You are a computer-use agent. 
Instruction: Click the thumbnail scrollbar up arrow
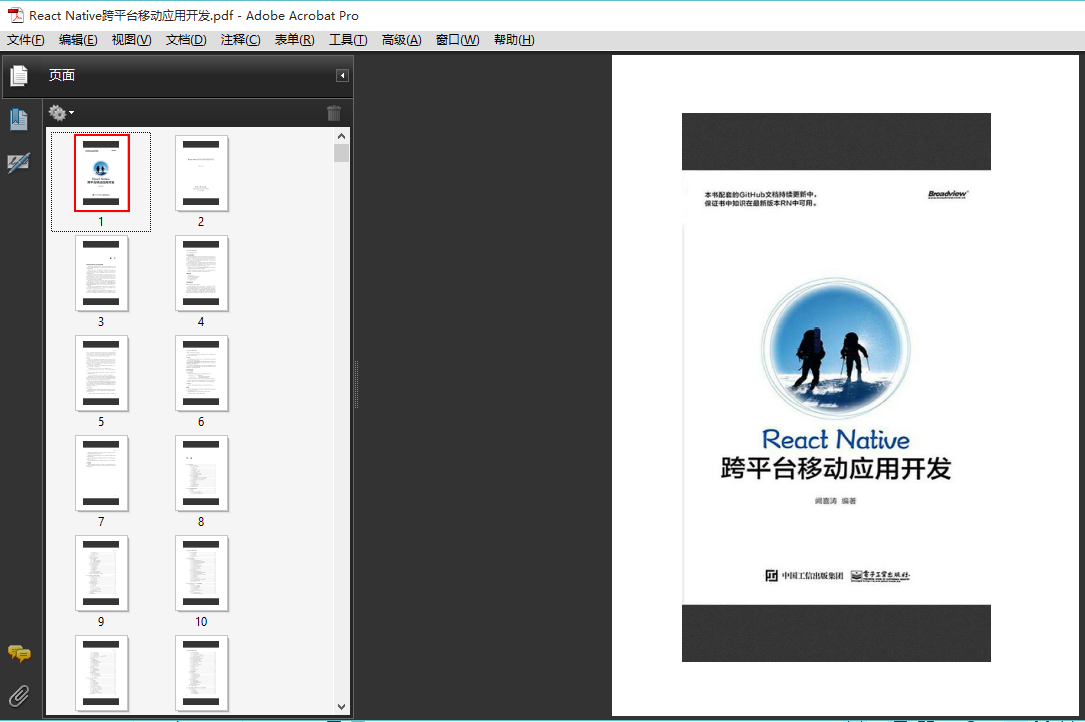pyautogui.click(x=341, y=136)
